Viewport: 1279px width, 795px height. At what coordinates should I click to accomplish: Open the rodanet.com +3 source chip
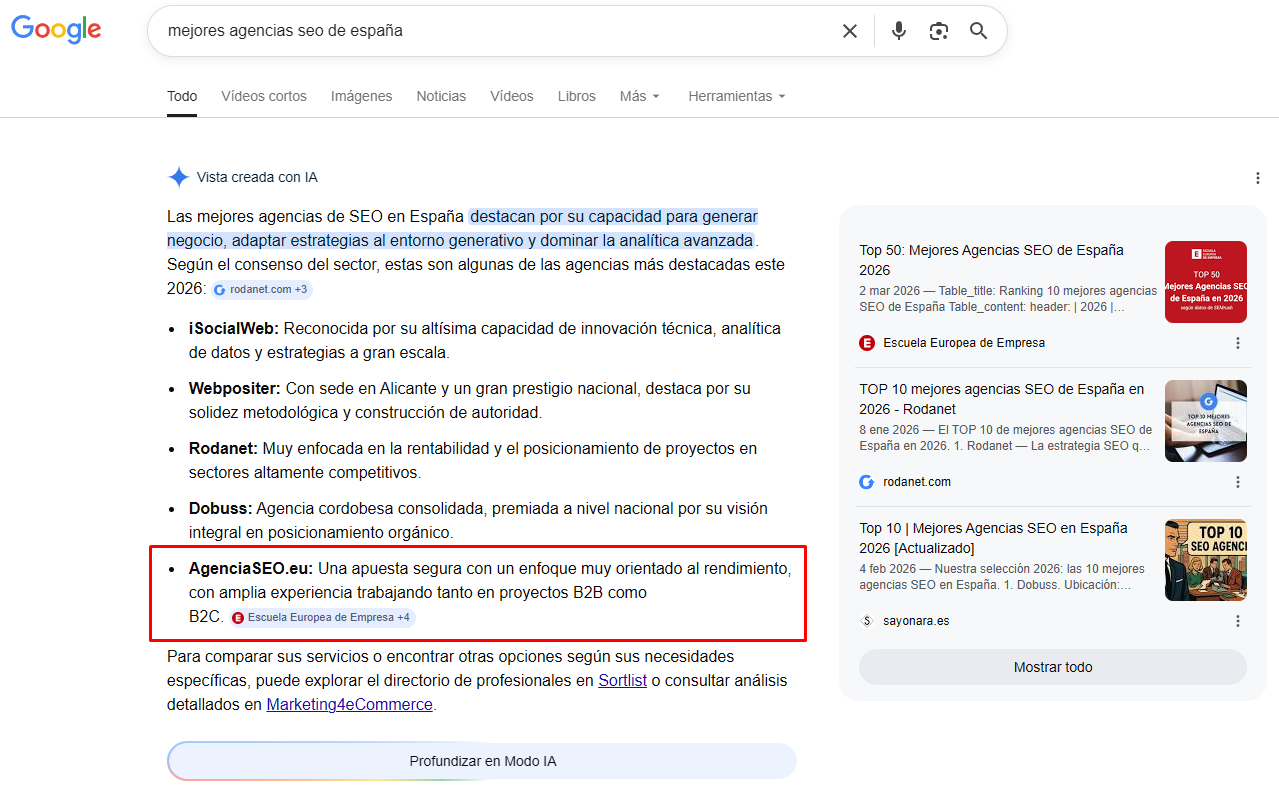tap(262, 289)
